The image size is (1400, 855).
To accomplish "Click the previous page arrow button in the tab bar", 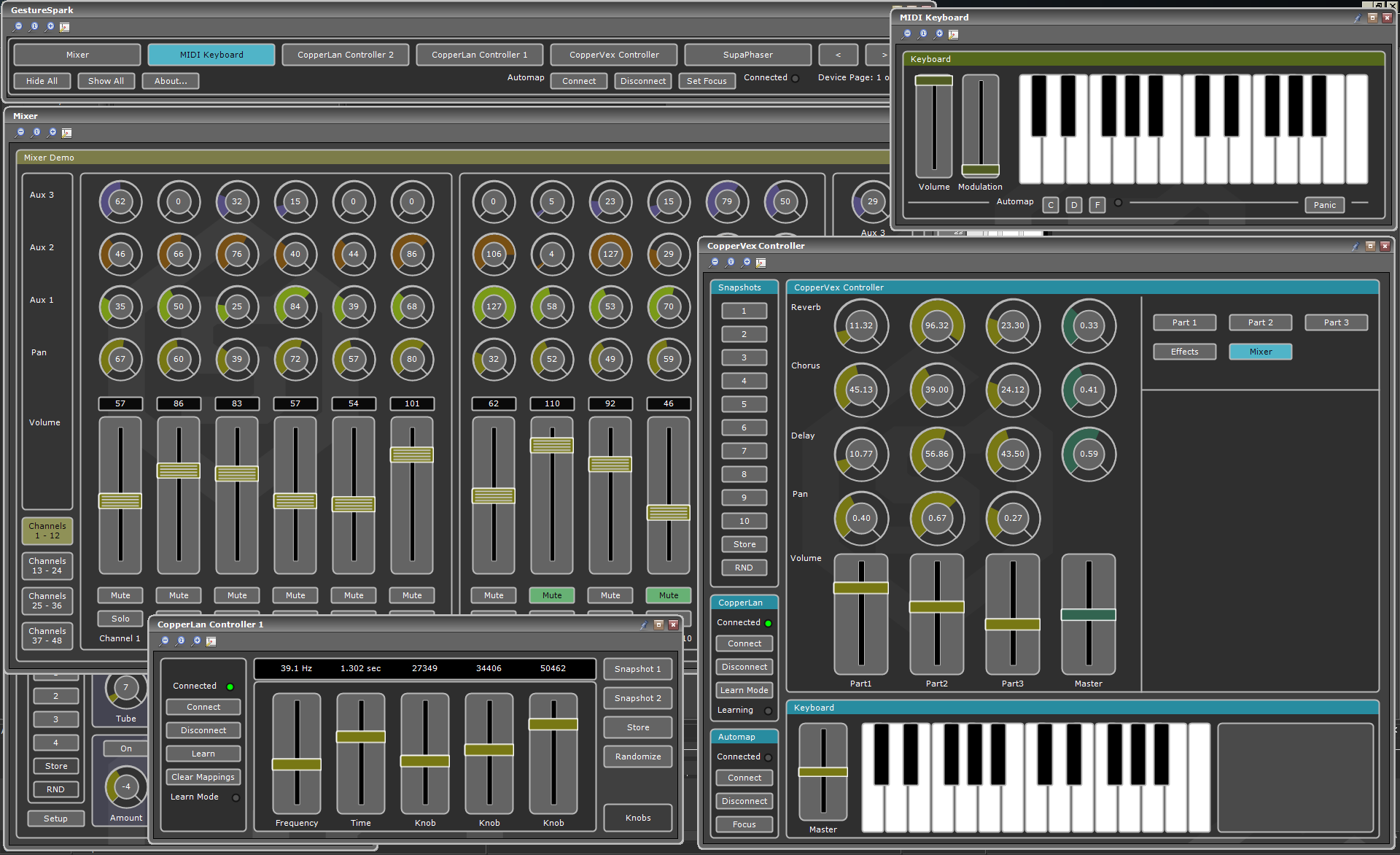I will tap(838, 55).
